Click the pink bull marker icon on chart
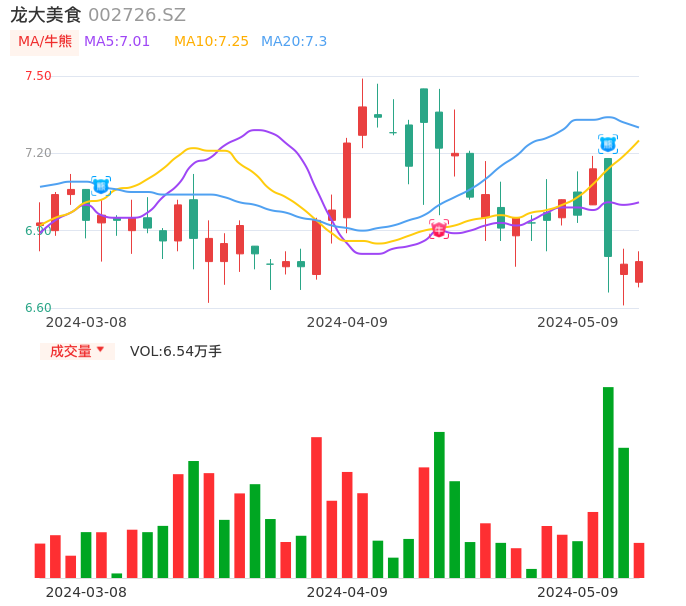The width and height of the screenshot is (686, 606). [439, 229]
